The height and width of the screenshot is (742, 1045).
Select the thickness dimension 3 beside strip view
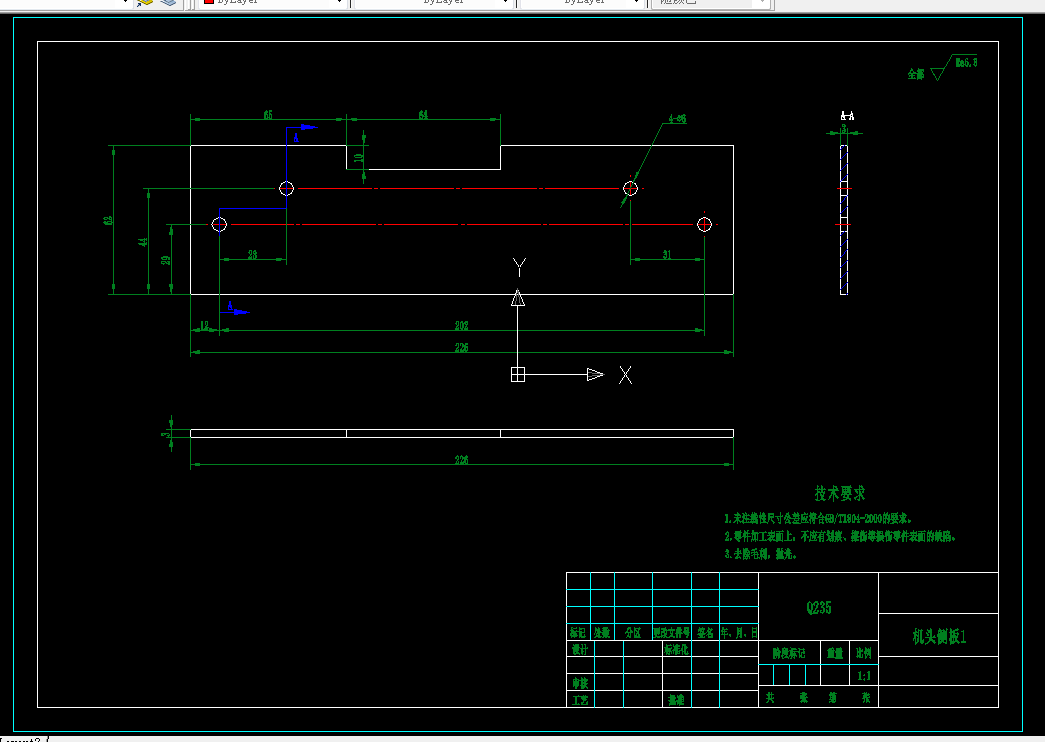click(x=164, y=434)
